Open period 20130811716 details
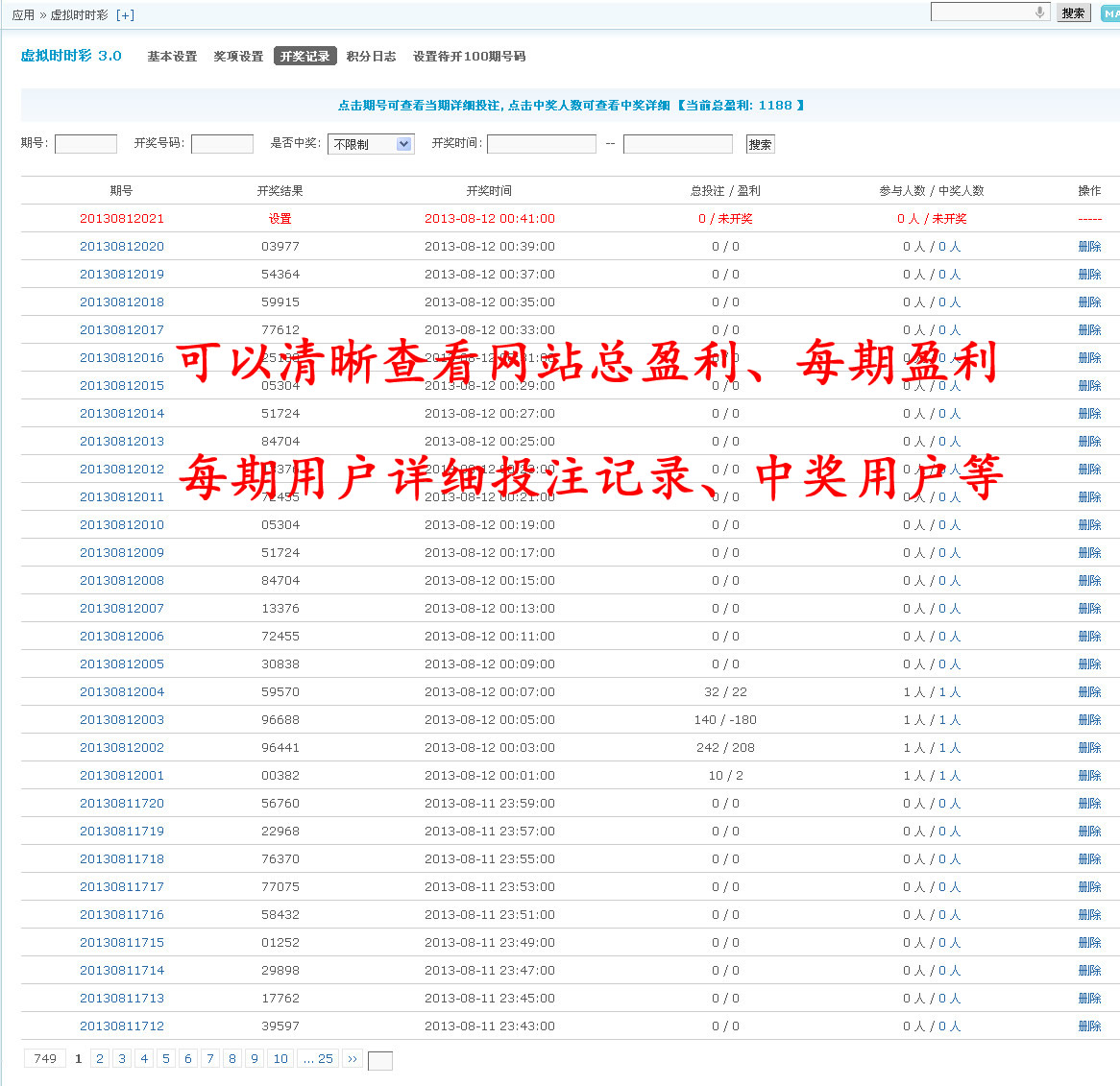1120x1086 pixels. click(x=121, y=915)
